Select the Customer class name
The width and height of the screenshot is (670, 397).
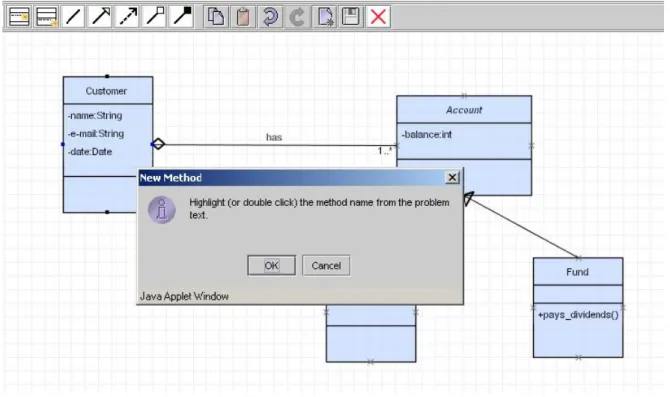pos(106,91)
